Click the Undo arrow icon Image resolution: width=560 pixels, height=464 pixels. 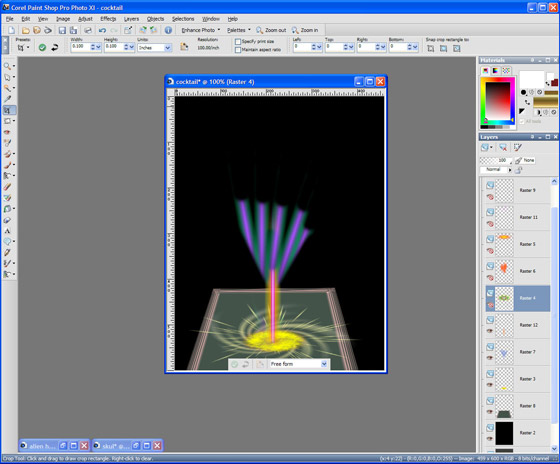pos(102,30)
